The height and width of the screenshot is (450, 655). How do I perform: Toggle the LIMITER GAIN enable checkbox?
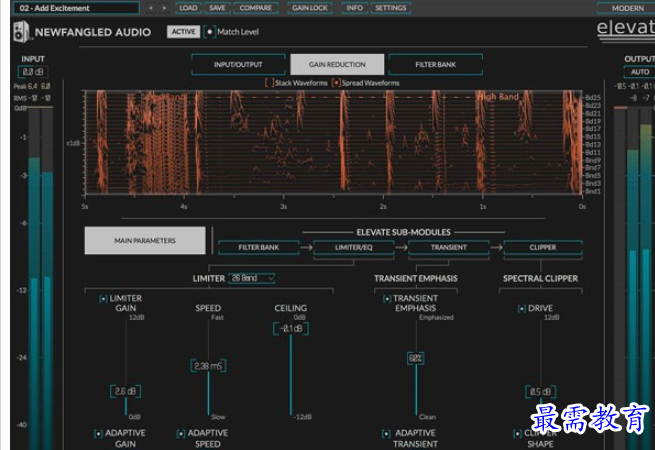coord(103,299)
